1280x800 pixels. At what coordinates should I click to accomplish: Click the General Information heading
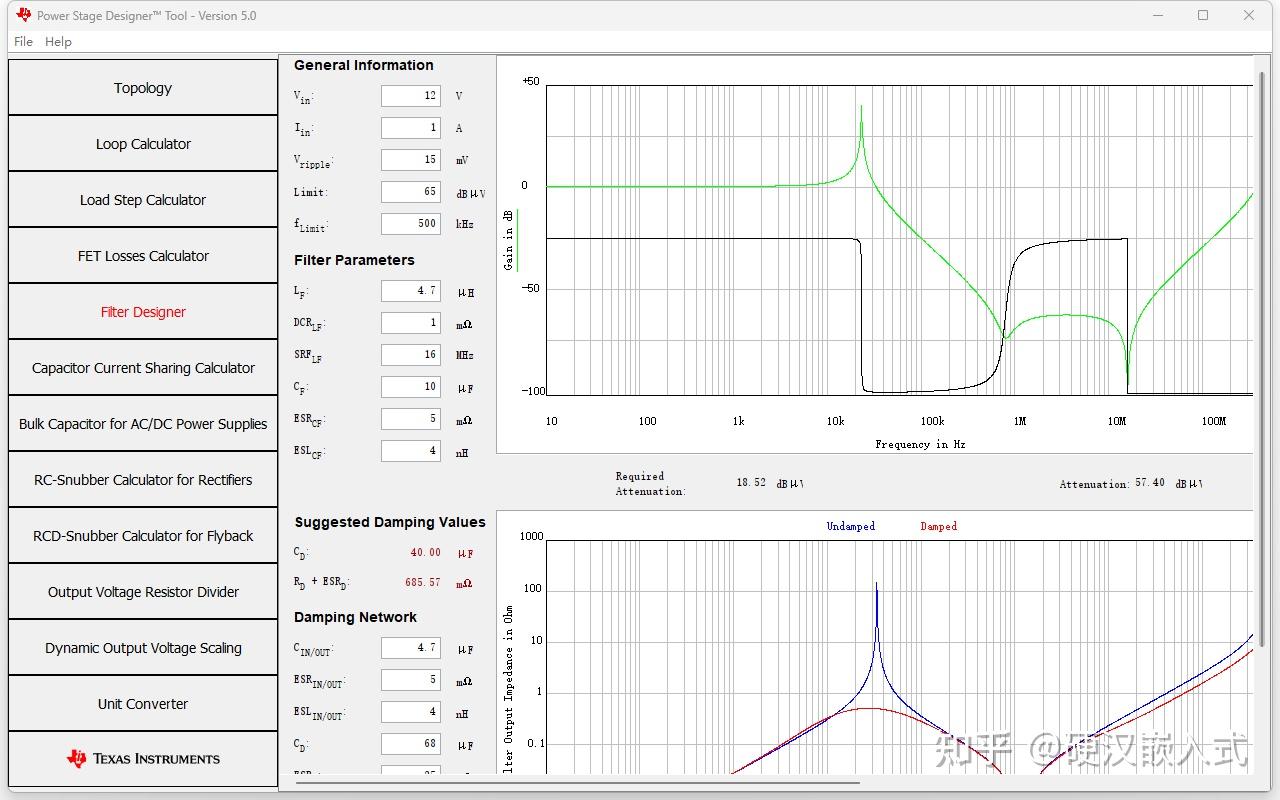[x=364, y=65]
